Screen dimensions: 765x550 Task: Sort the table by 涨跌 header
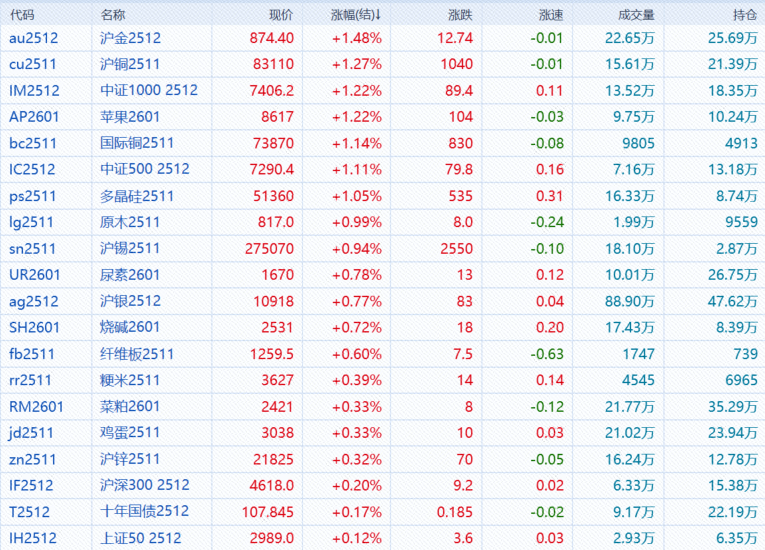tap(460, 15)
